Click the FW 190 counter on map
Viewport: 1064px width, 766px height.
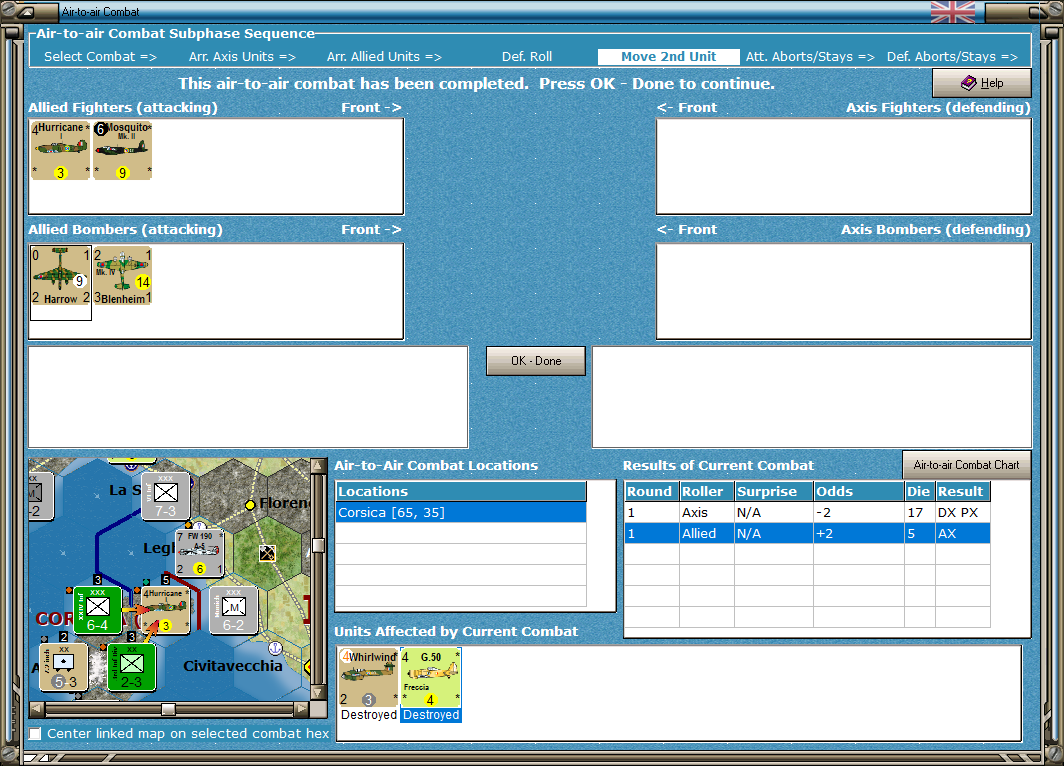coord(200,553)
